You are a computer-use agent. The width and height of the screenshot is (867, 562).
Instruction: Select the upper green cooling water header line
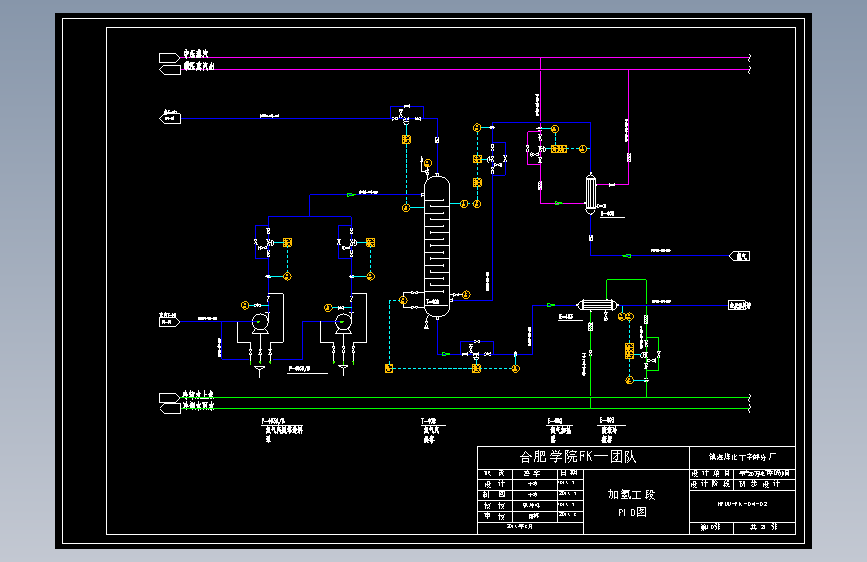464,398
